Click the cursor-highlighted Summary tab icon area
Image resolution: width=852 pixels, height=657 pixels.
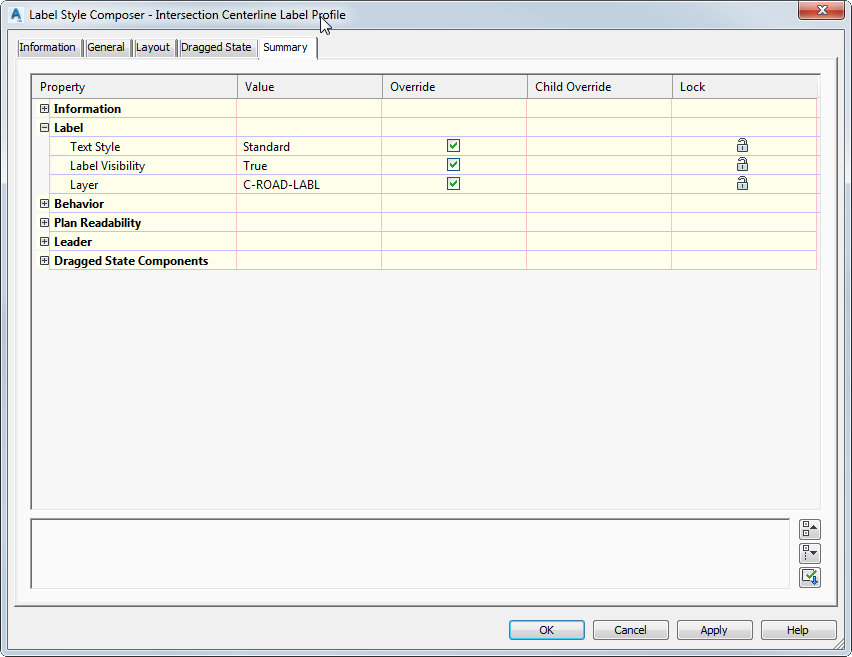286,47
